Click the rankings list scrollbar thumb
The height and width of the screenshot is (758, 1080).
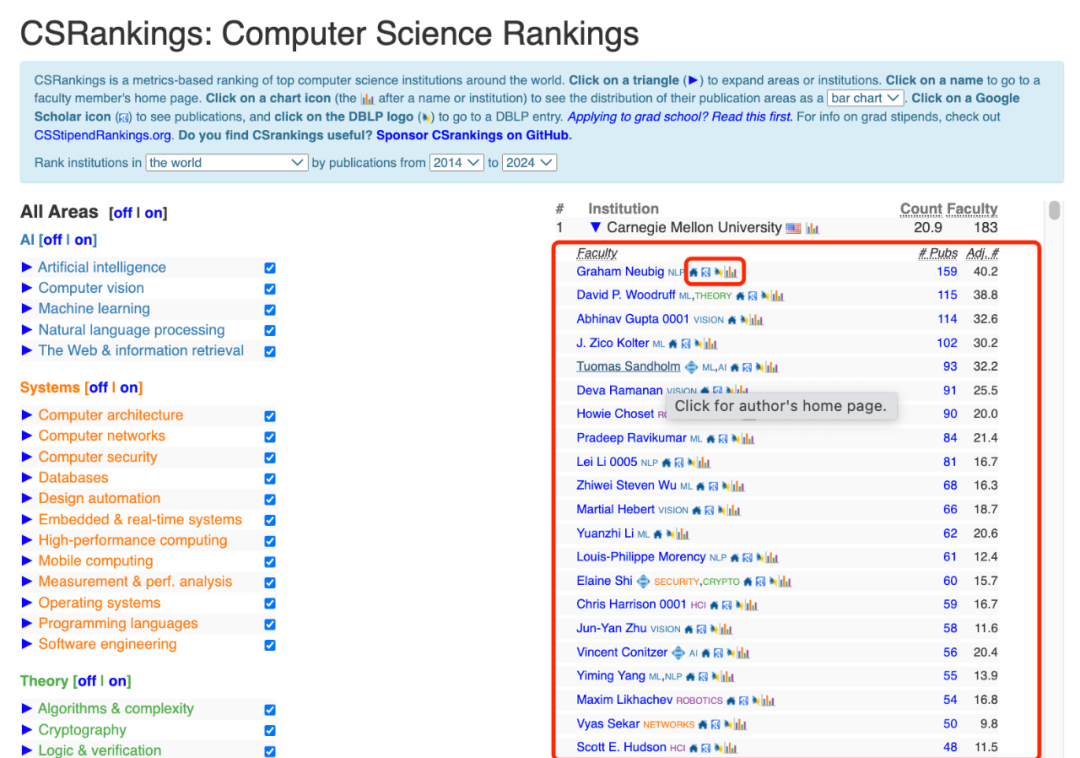click(1054, 210)
